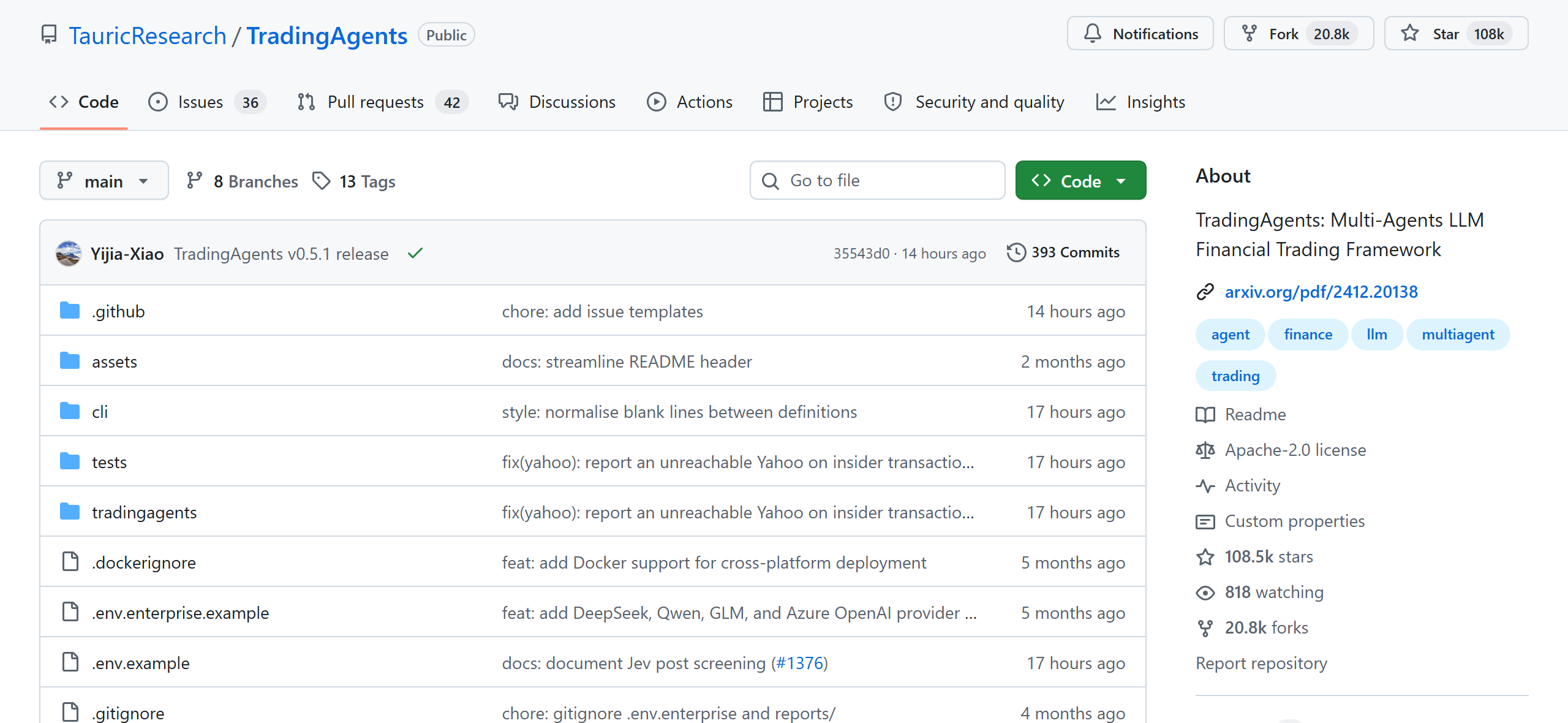Image resolution: width=1568 pixels, height=723 pixels.
Task: Expand the green Code dropdown button
Action: point(1080,180)
